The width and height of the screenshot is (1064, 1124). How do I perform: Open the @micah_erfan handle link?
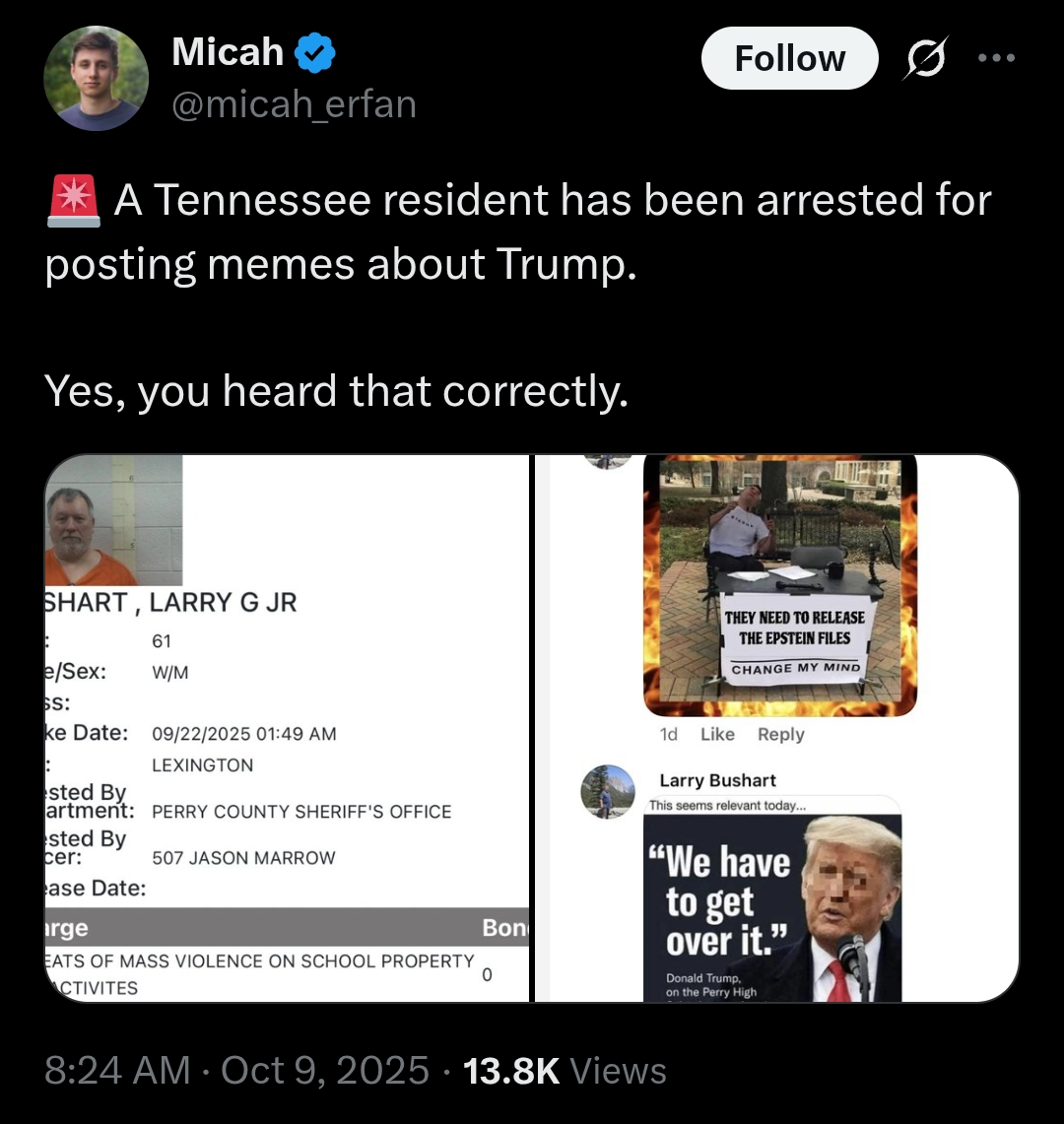click(294, 104)
